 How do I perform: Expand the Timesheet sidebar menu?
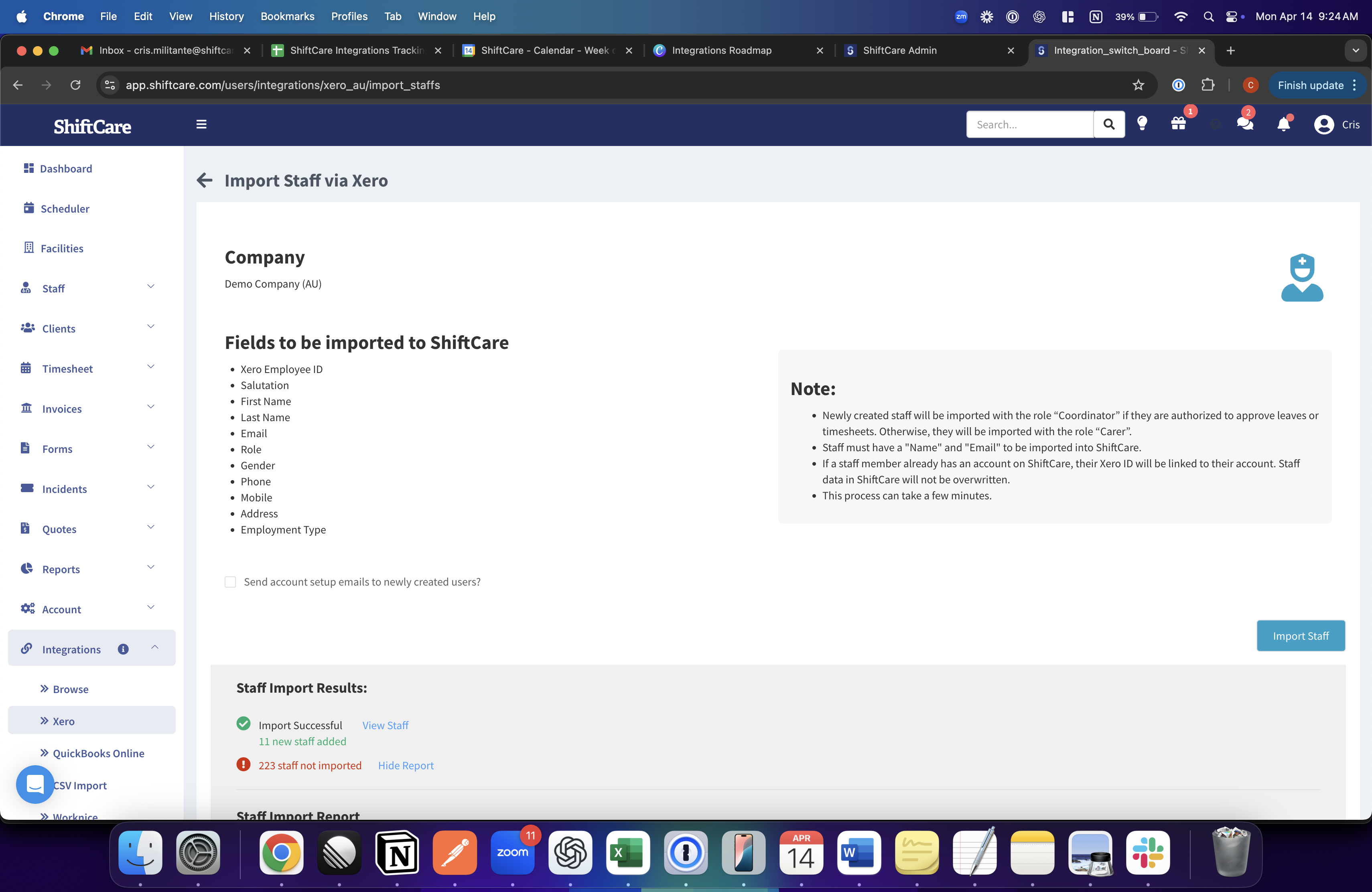pos(150,367)
